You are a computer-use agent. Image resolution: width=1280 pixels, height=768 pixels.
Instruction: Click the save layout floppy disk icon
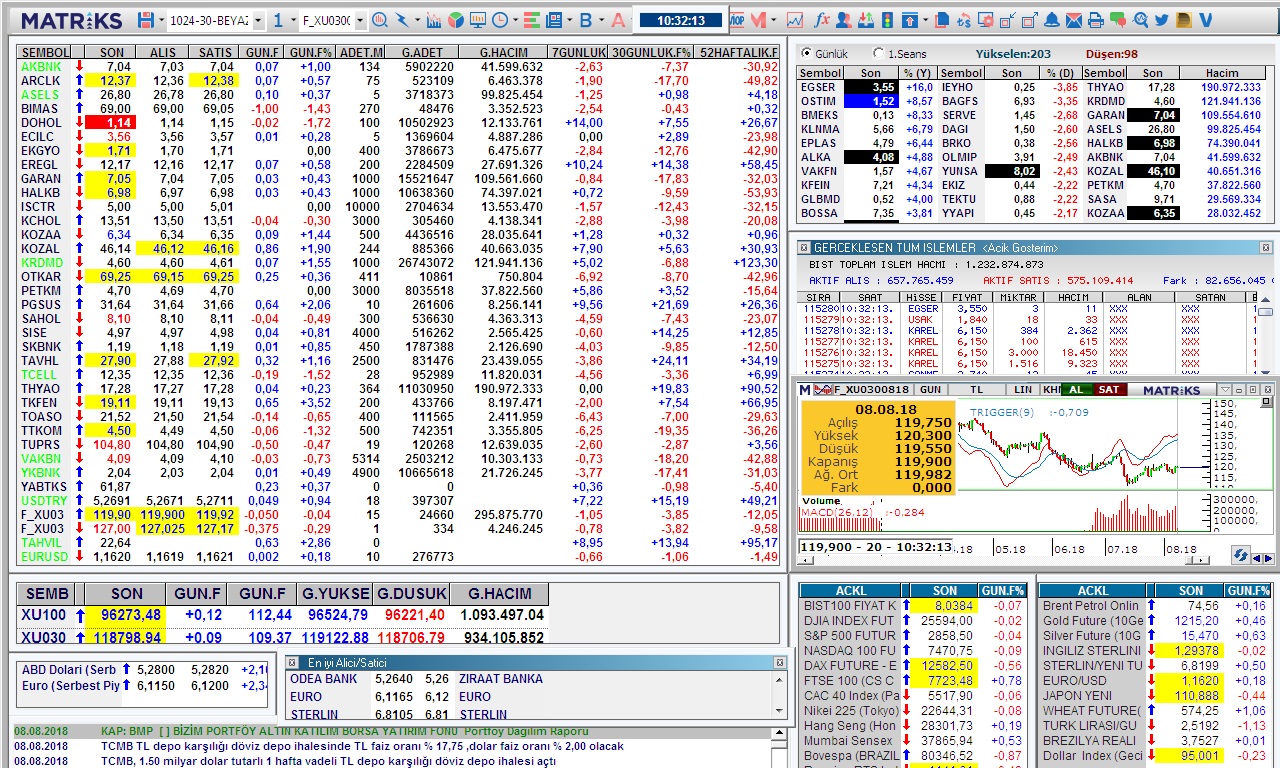[145, 20]
